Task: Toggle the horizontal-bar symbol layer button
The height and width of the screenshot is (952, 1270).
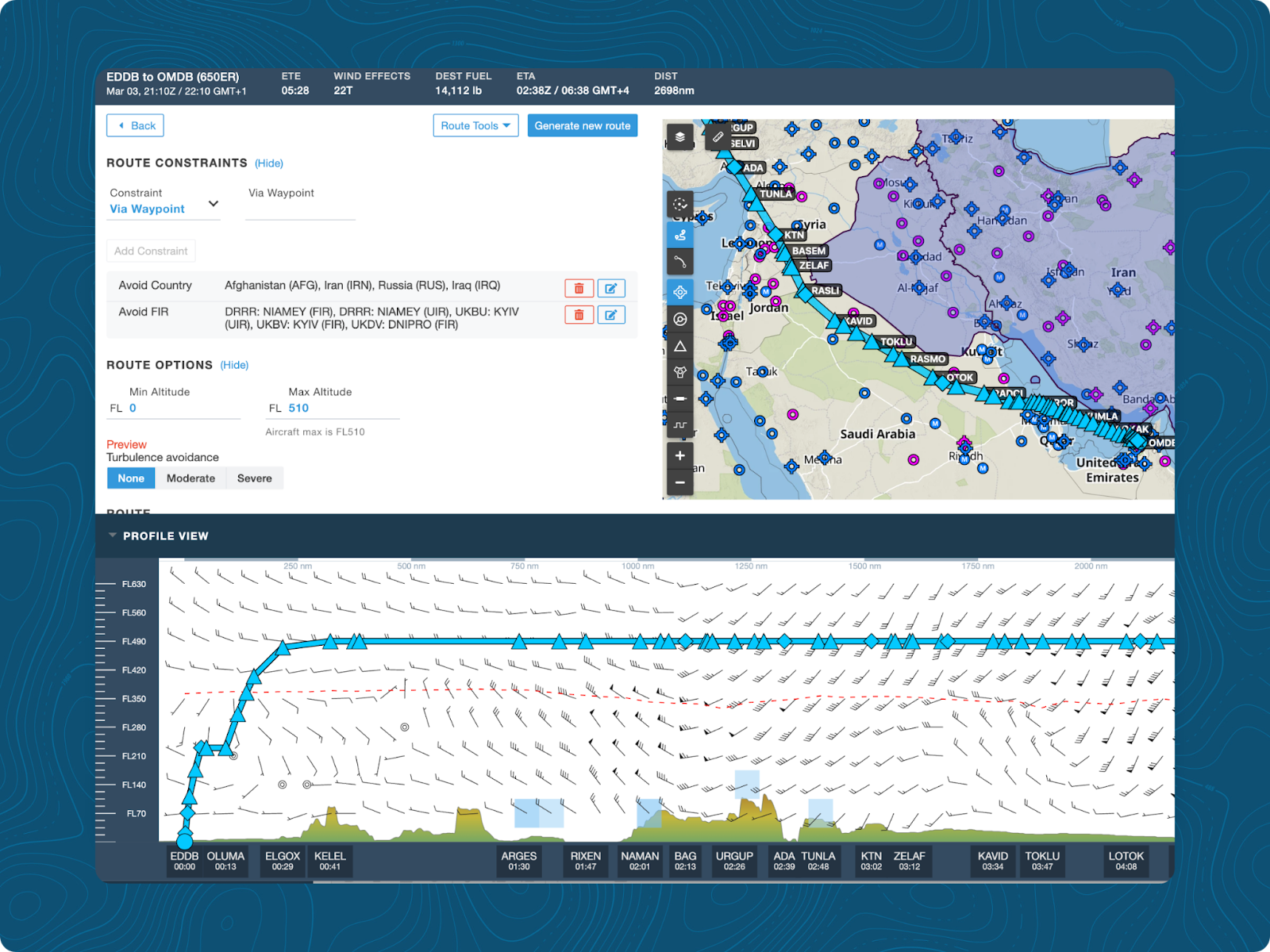Action: pos(680,398)
